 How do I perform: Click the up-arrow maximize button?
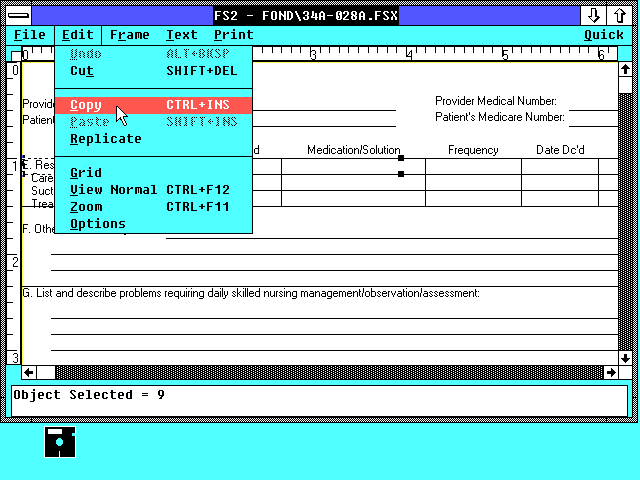click(x=620, y=16)
